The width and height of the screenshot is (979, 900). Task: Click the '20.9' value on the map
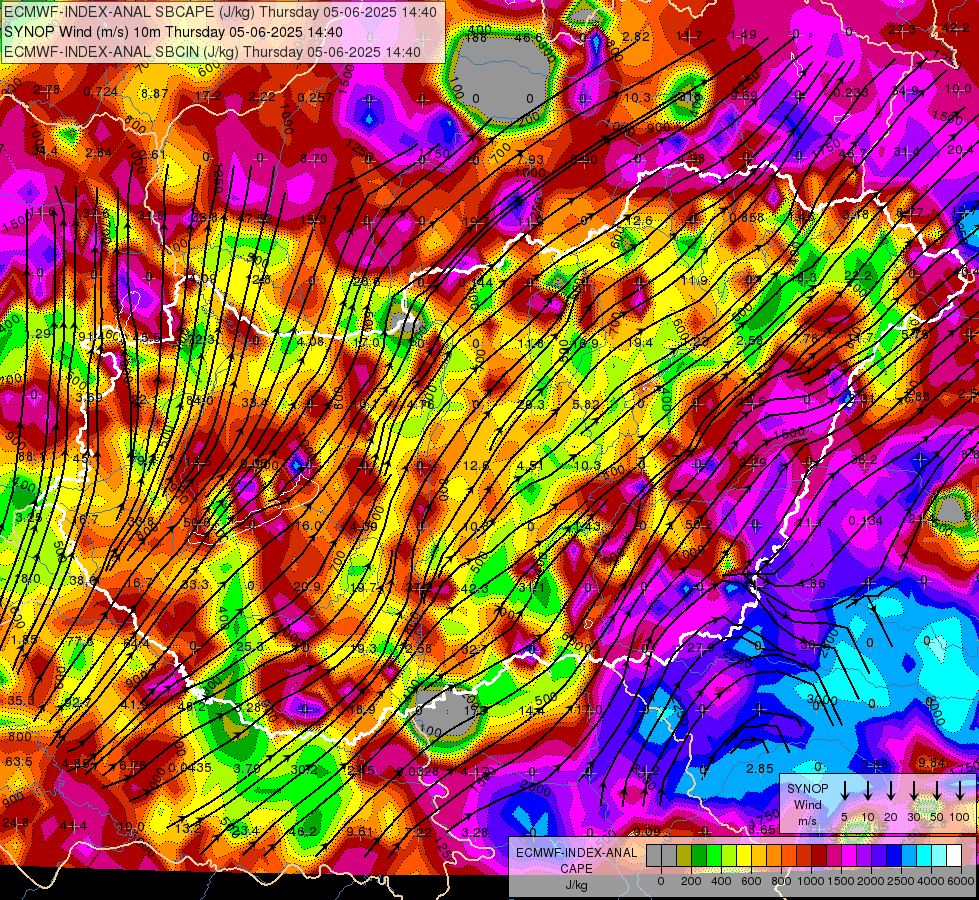point(307,586)
